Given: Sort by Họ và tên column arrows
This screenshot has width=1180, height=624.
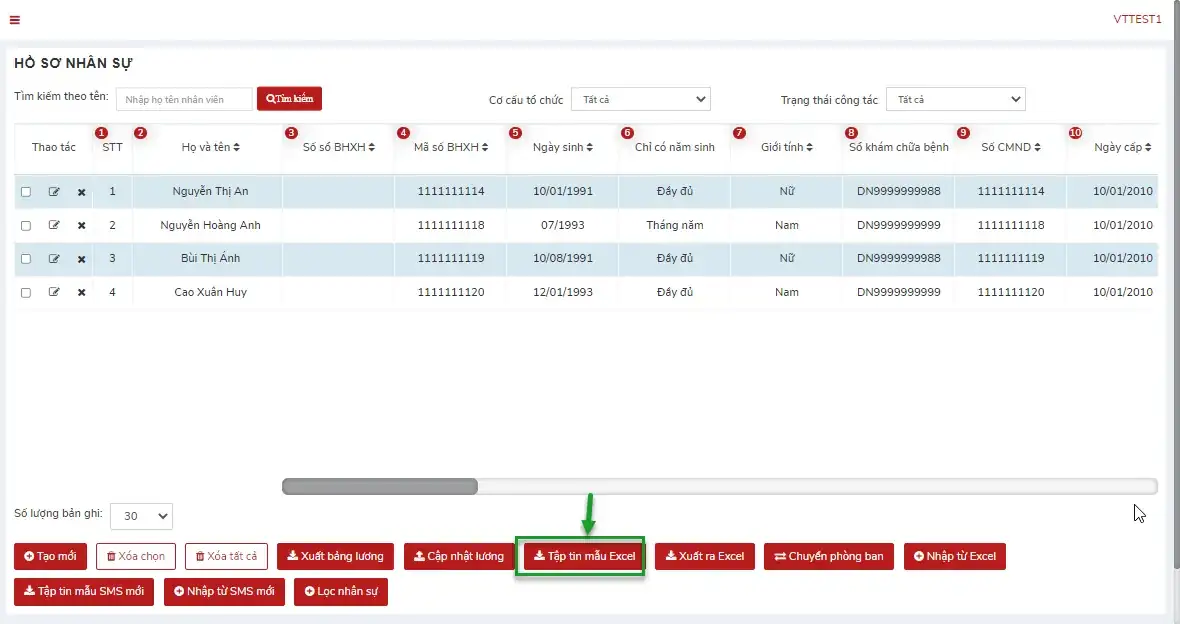Looking at the screenshot, I should (x=236, y=148).
